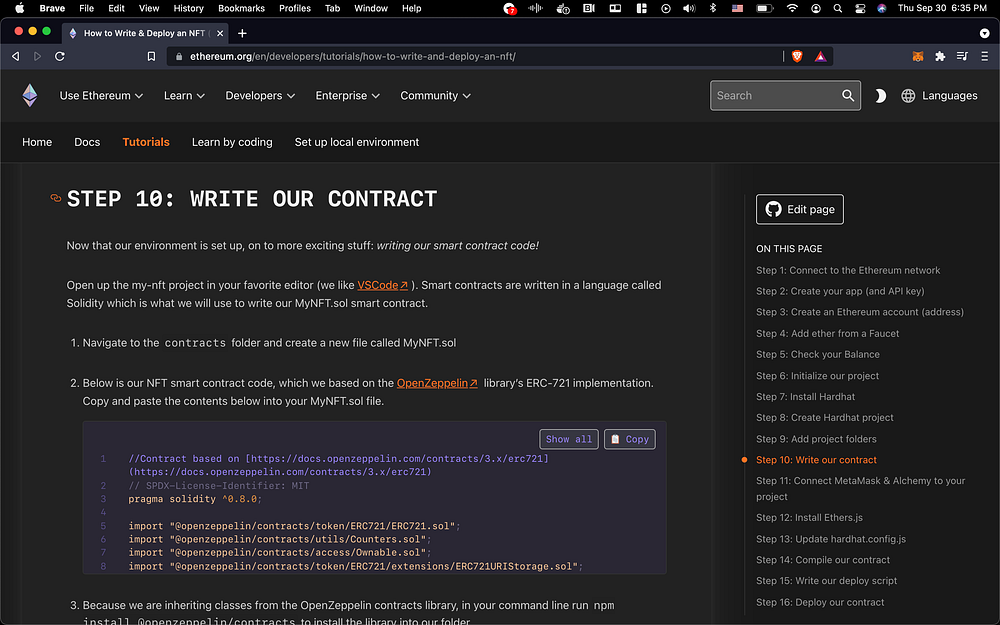Open the MetaMask fox extension
Viewport: 1000px width, 625px height.
pyautogui.click(x=918, y=56)
